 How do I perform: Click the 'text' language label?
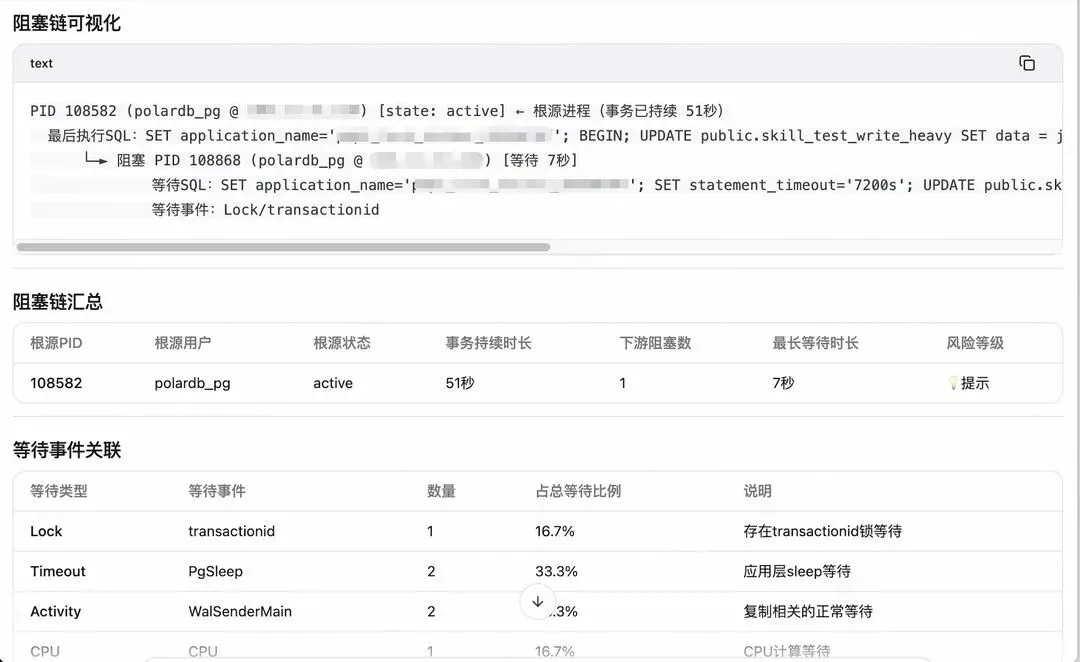(41, 63)
